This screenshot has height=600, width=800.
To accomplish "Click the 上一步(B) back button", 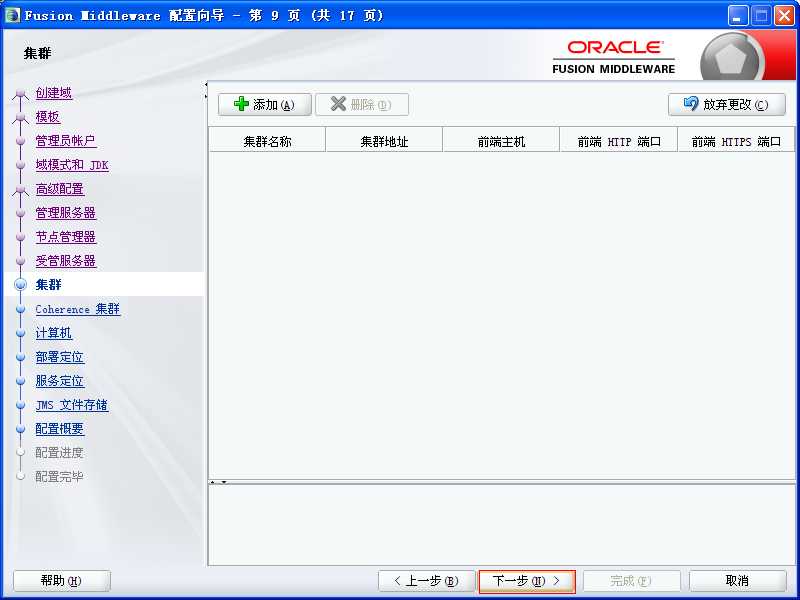I will 427,581.
